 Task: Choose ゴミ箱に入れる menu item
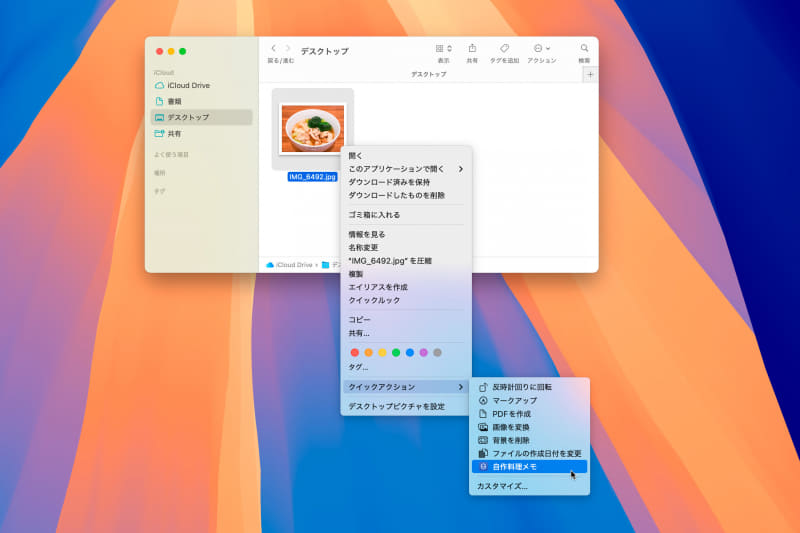coord(406,215)
